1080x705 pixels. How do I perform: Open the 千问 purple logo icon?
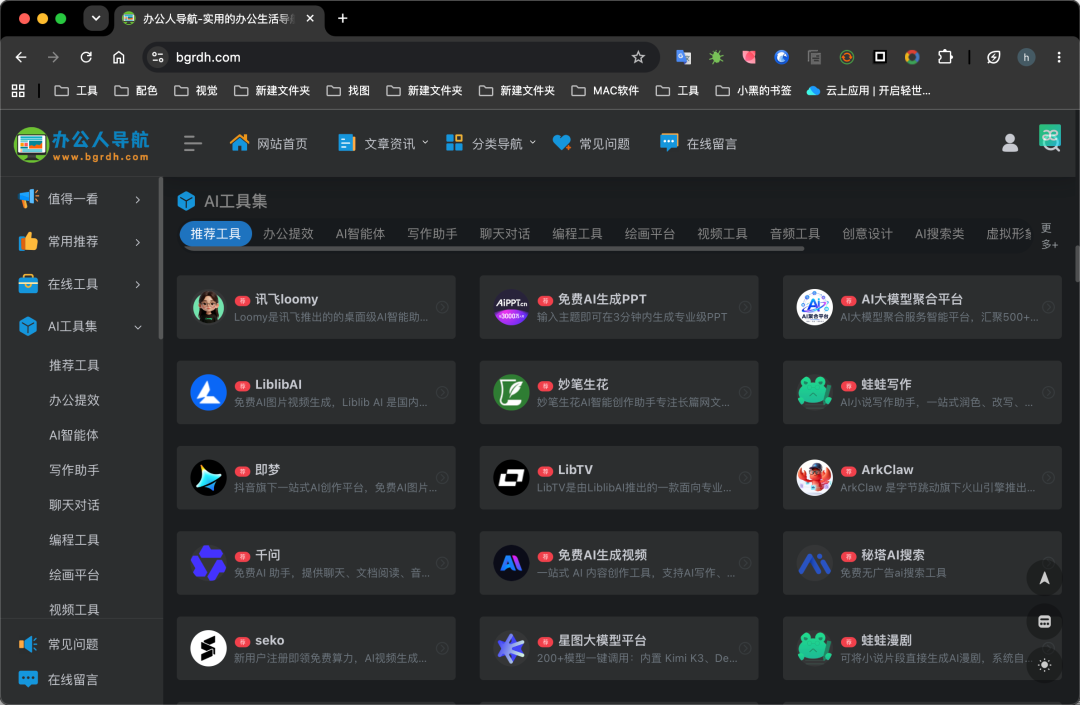pos(208,563)
